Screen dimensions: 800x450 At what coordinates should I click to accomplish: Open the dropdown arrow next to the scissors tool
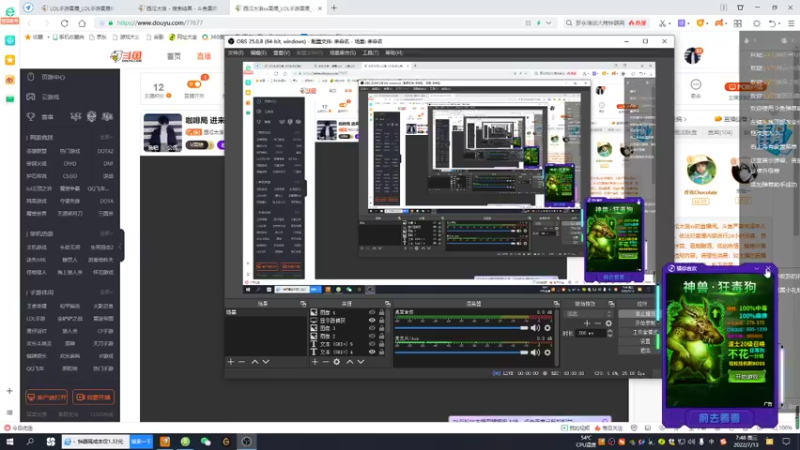point(669,23)
